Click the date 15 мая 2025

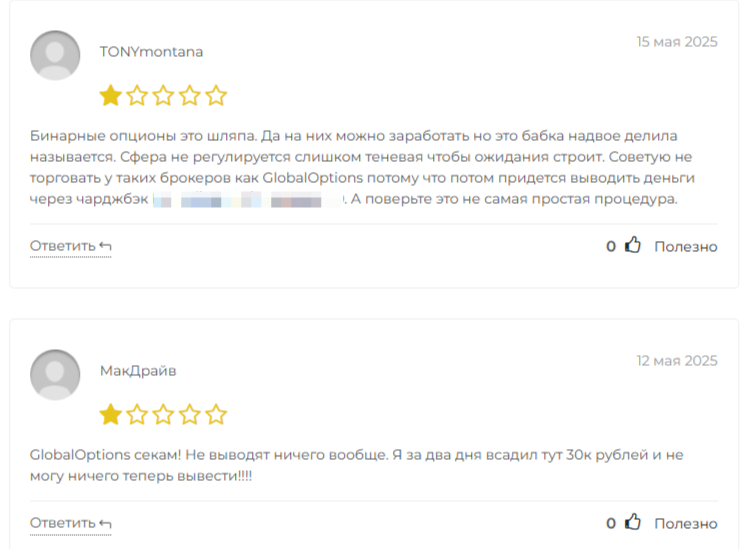(x=676, y=42)
